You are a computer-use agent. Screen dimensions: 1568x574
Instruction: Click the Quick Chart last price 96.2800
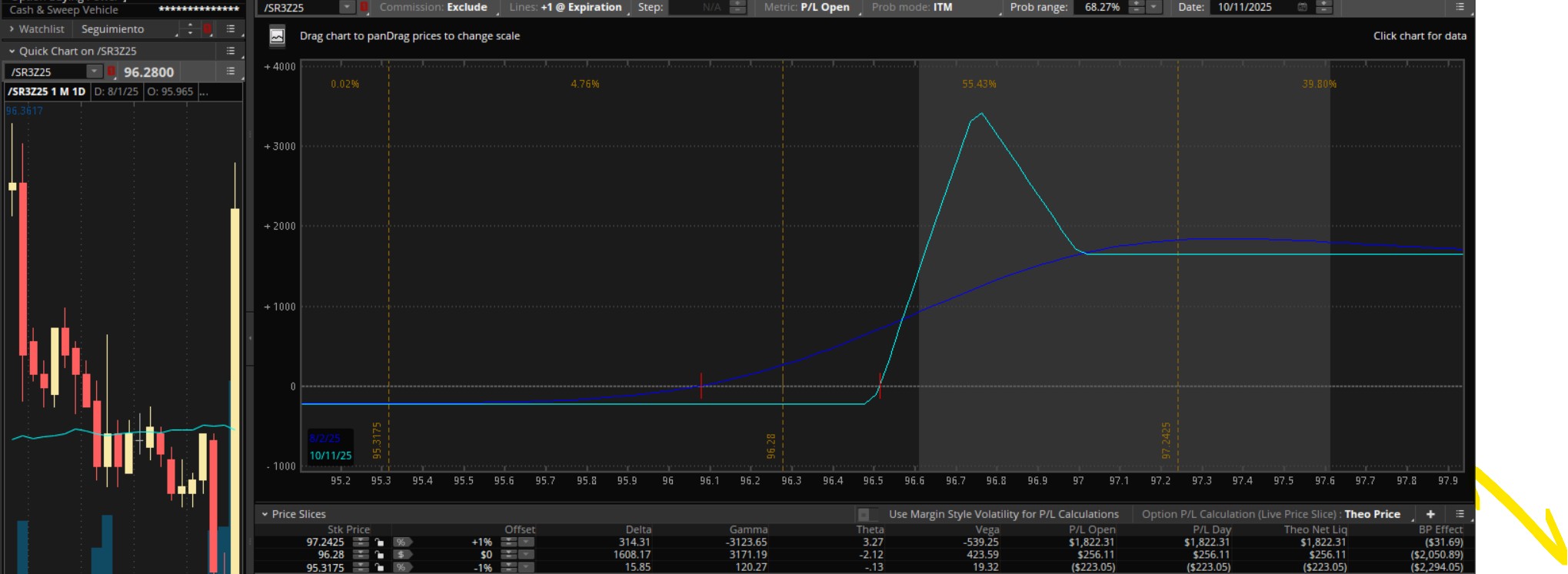point(148,72)
